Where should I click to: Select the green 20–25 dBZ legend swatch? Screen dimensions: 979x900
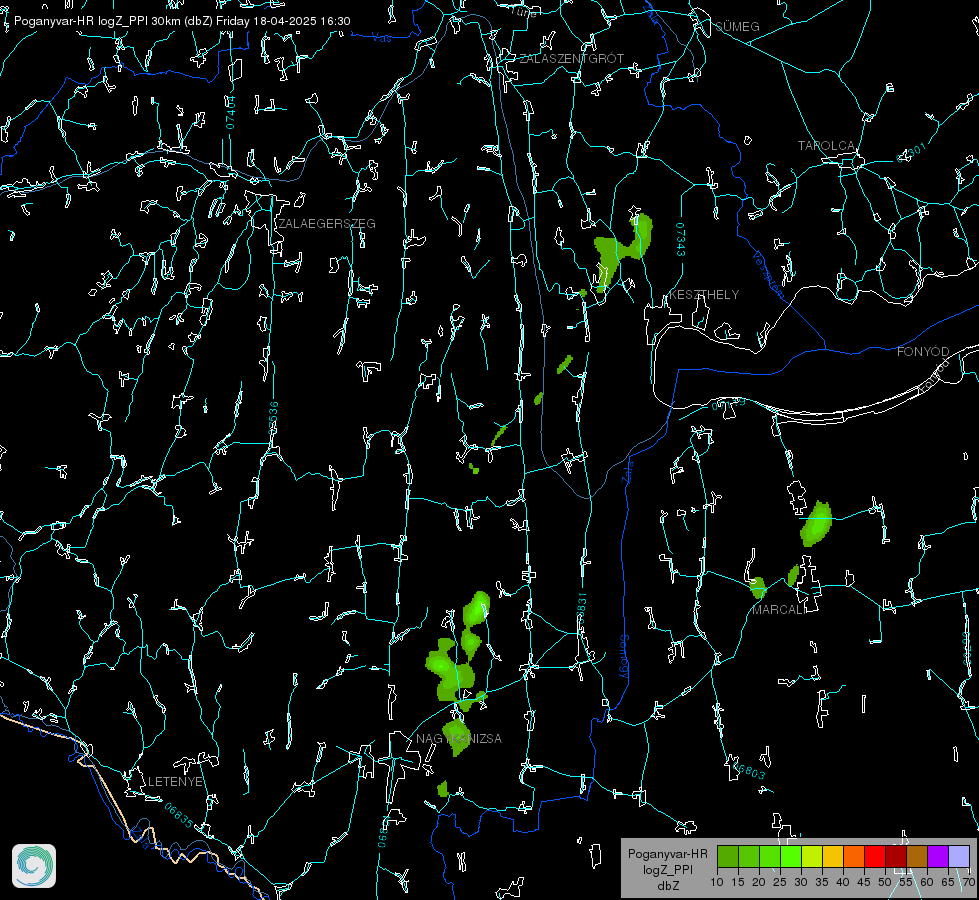(770, 856)
